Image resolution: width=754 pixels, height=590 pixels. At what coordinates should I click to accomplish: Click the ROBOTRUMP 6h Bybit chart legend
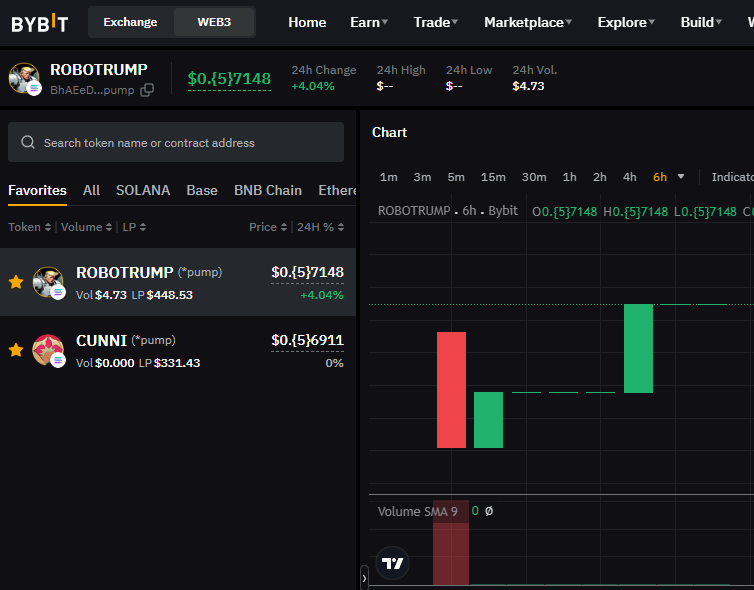coord(448,211)
